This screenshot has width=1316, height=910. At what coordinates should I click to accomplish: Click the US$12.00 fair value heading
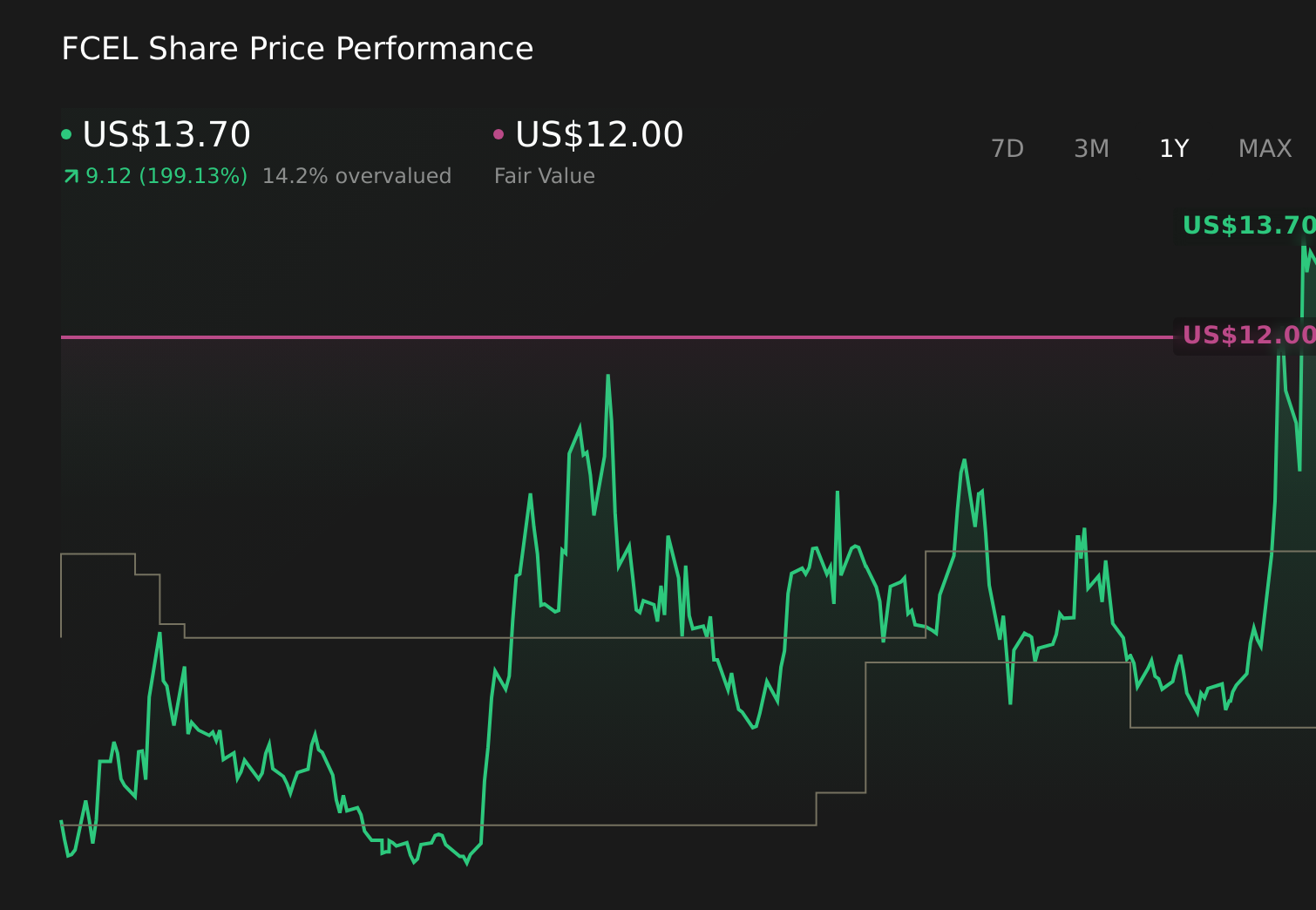point(600,135)
